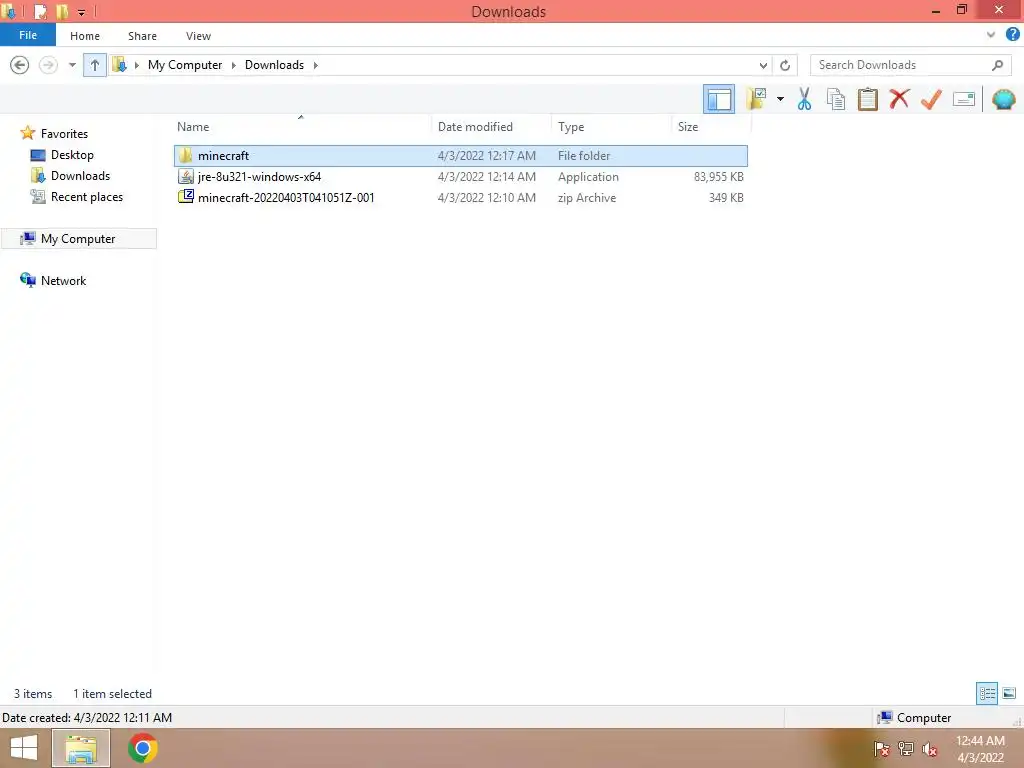
Task: Expand the ribbon with the chevron
Action: pyautogui.click(x=991, y=35)
